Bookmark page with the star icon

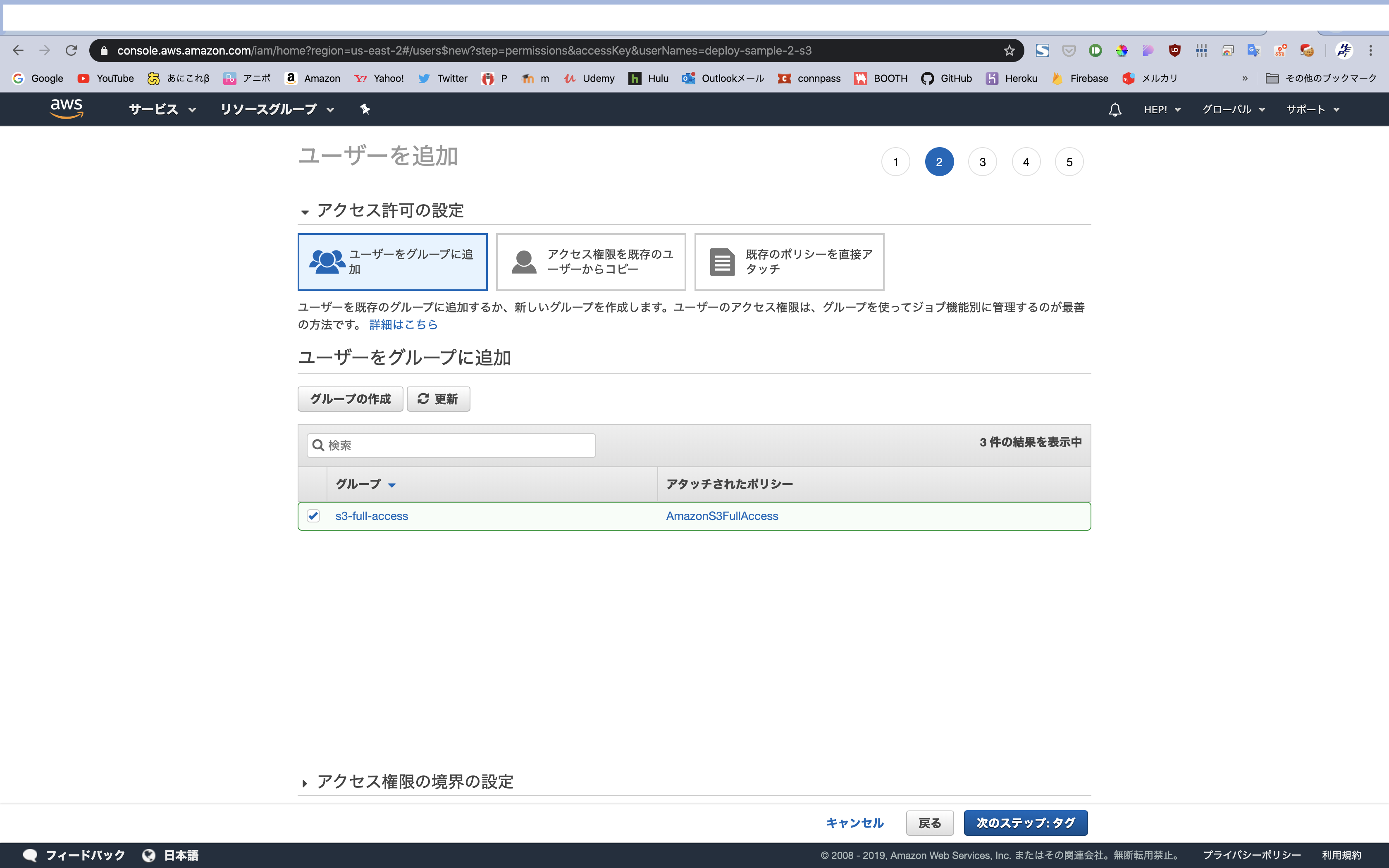click(x=1009, y=50)
